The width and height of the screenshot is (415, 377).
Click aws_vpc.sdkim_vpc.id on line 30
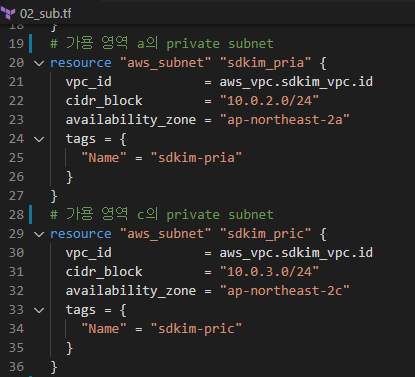(x=296, y=253)
